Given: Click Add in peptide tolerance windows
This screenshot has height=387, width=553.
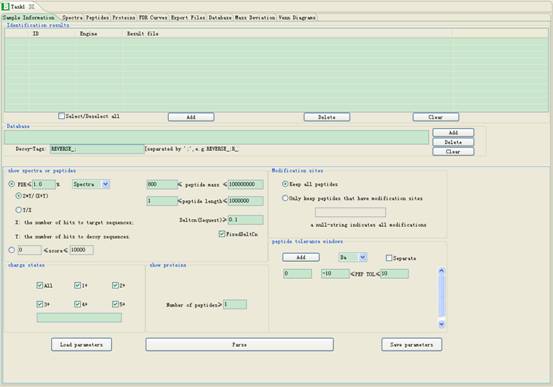Looking at the screenshot, I should (301, 257).
